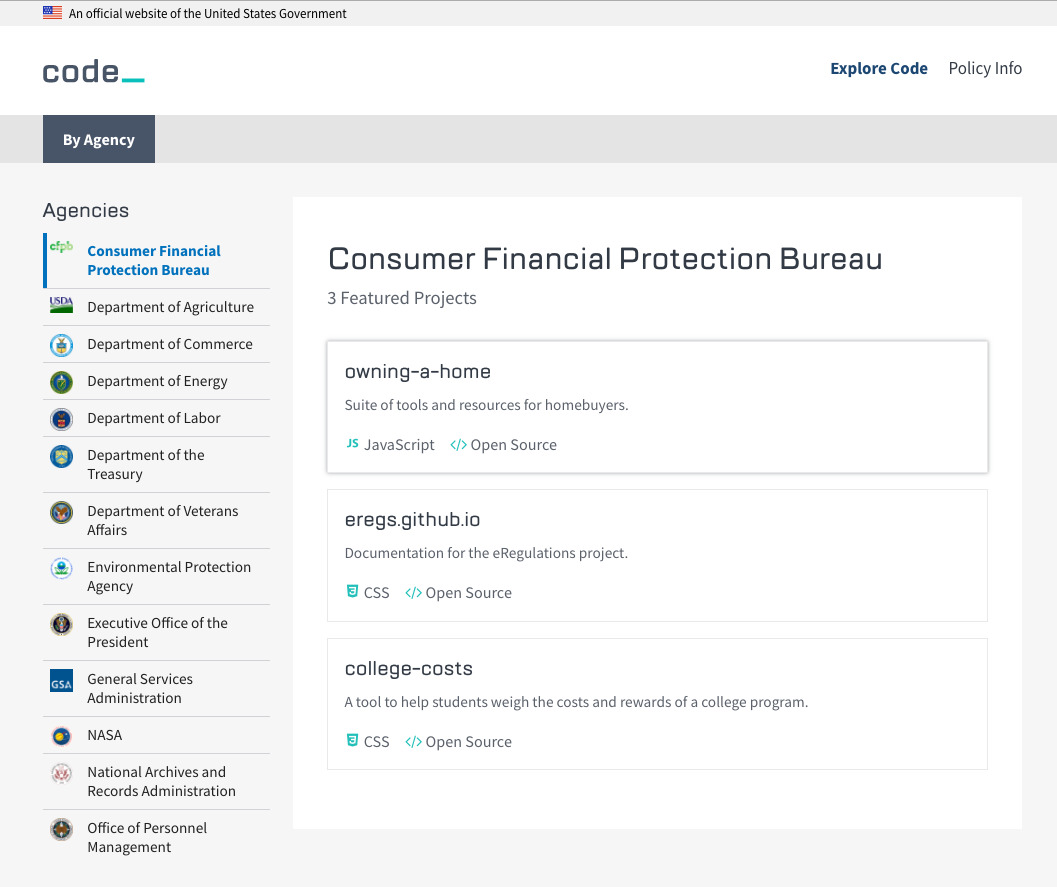Open the Explore Code menu item

point(879,68)
